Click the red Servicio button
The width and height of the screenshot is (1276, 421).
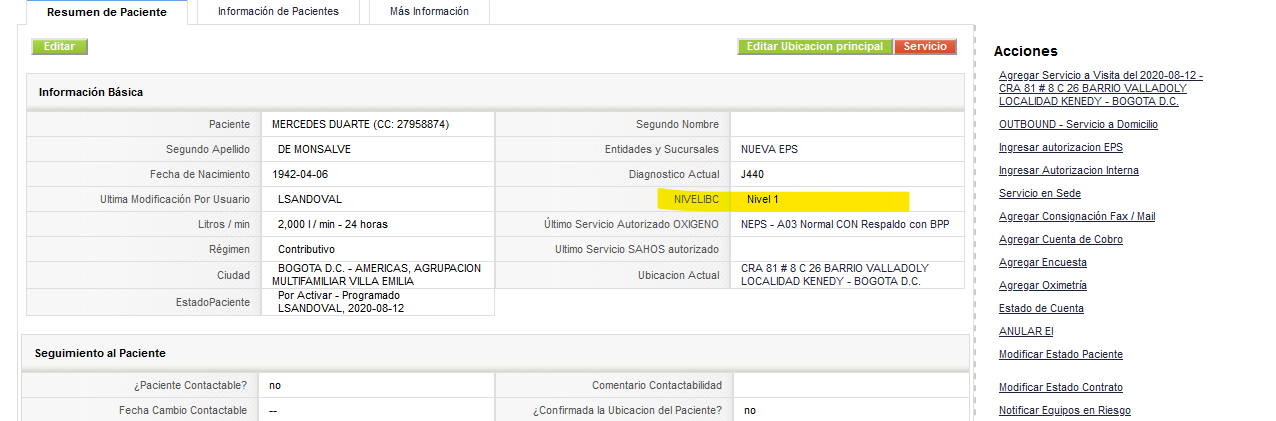click(x=925, y=47)
